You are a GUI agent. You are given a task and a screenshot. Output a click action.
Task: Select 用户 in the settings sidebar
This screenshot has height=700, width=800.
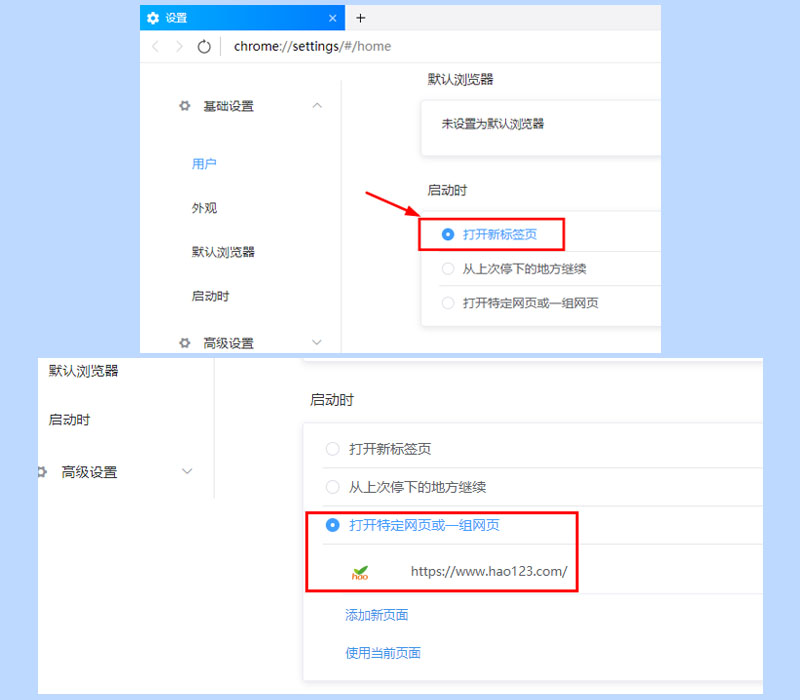(x=204, y=163)
